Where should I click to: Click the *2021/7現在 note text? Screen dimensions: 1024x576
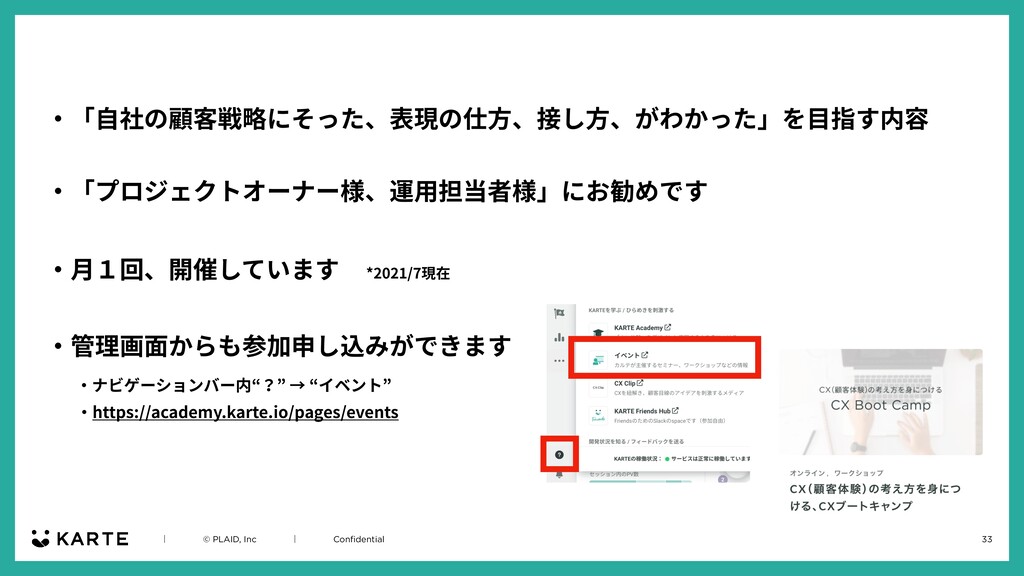tap(408, 273)
